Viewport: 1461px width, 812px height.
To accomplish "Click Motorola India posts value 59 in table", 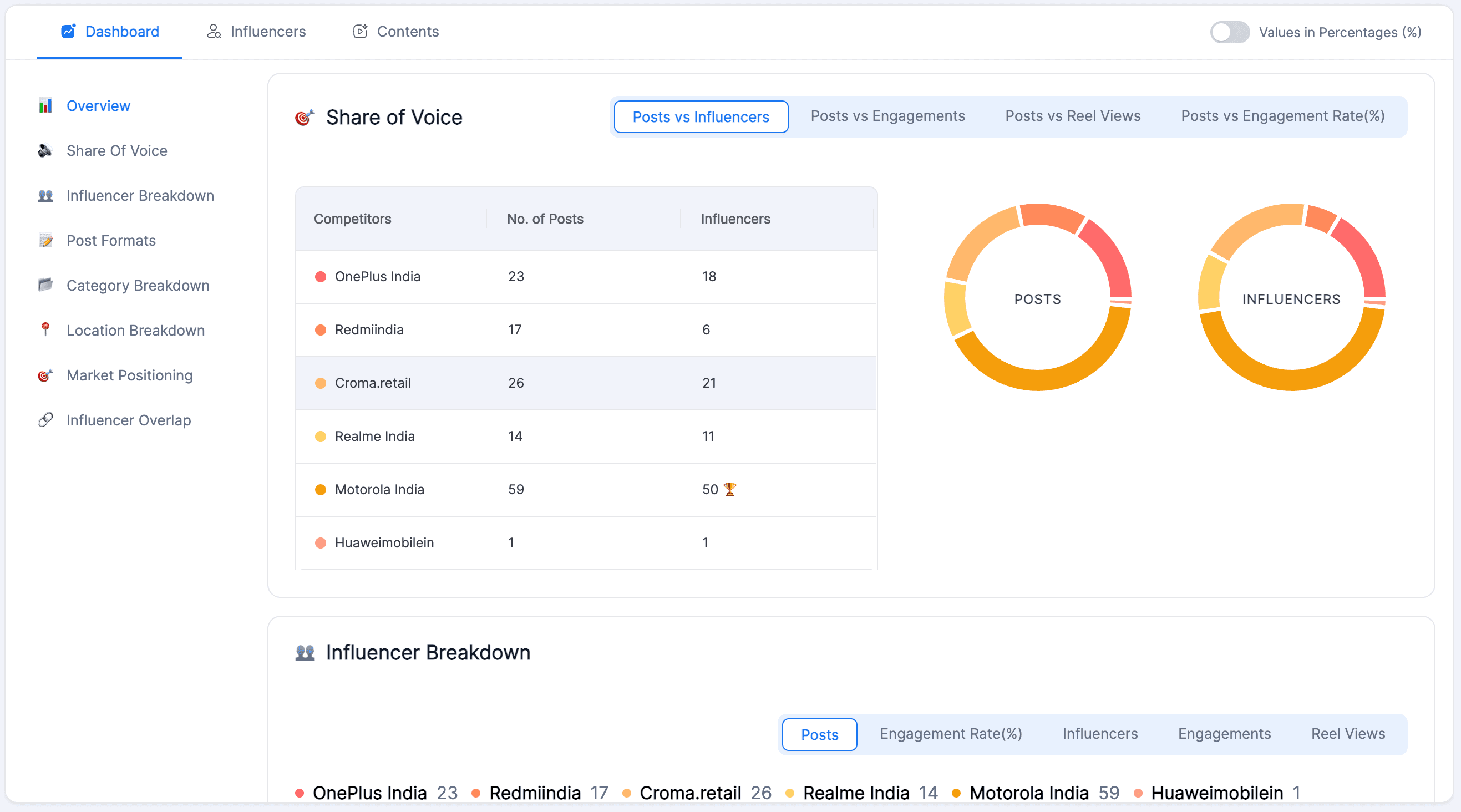I will 515,489.
